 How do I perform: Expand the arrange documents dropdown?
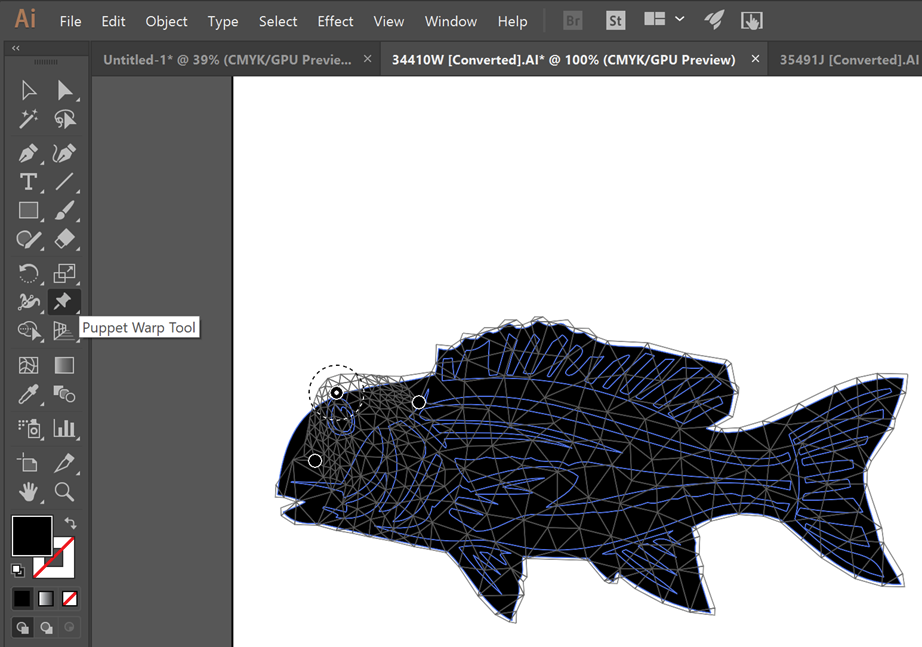(x=679, y=20)
